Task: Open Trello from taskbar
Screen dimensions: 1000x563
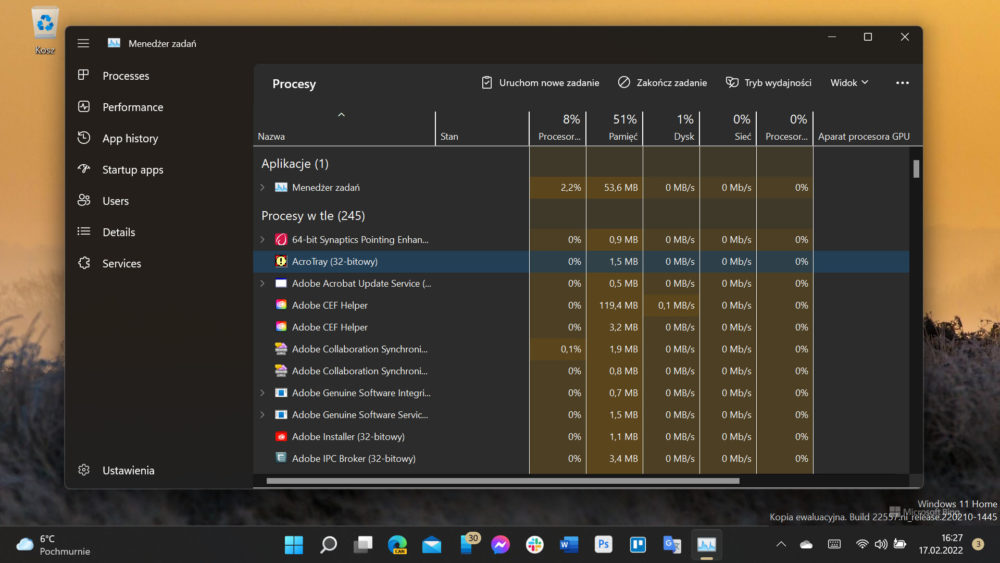Action: (638, 545)
